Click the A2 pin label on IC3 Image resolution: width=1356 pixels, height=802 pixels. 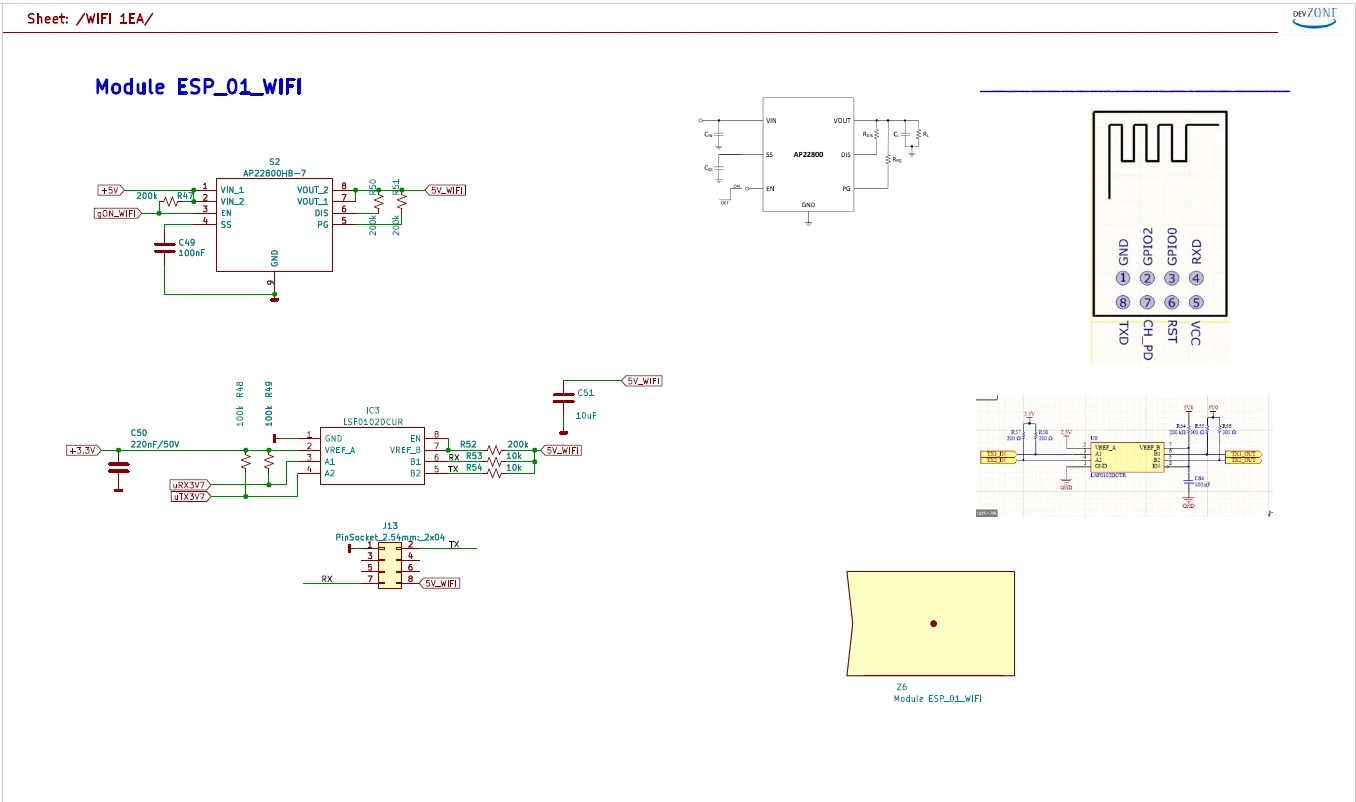tap(330, 474)
